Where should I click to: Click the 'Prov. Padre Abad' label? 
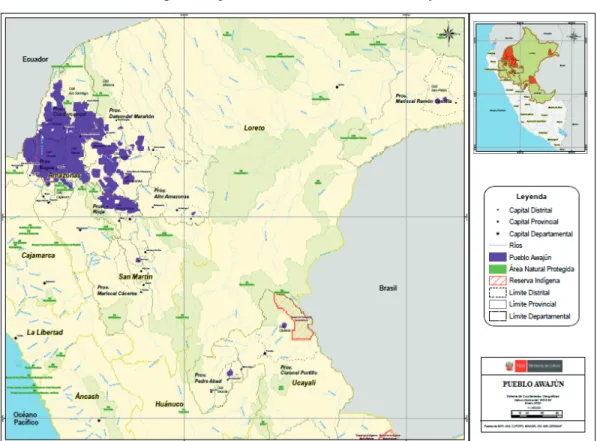click(x=208, y=378)
